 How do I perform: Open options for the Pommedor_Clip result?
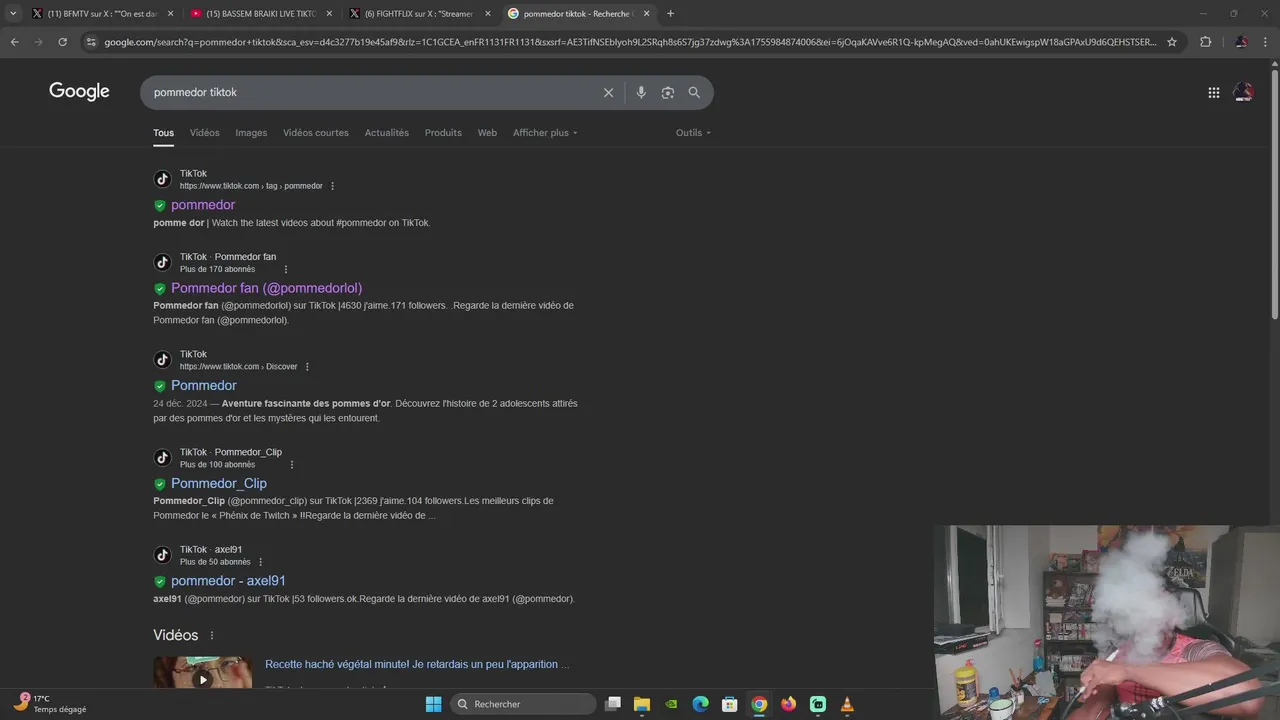(x=292, y=465)
